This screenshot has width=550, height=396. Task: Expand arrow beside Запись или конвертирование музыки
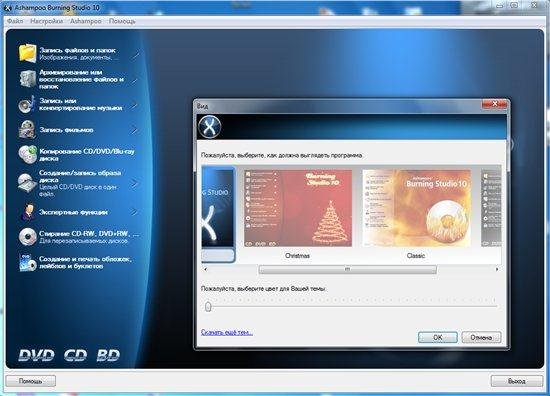(135, 105)
